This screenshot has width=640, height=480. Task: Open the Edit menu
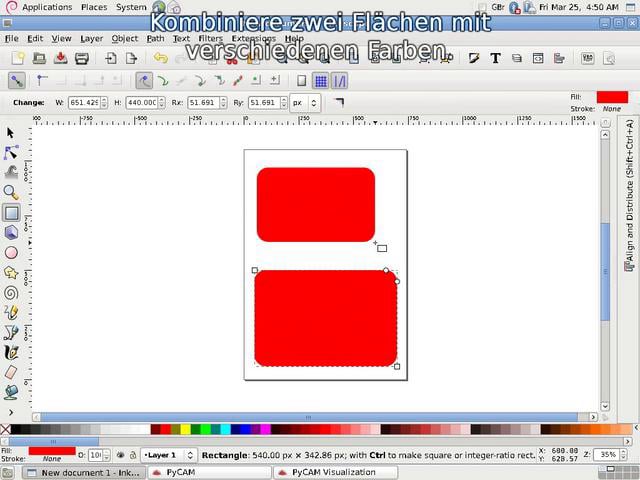coord(35,38)
